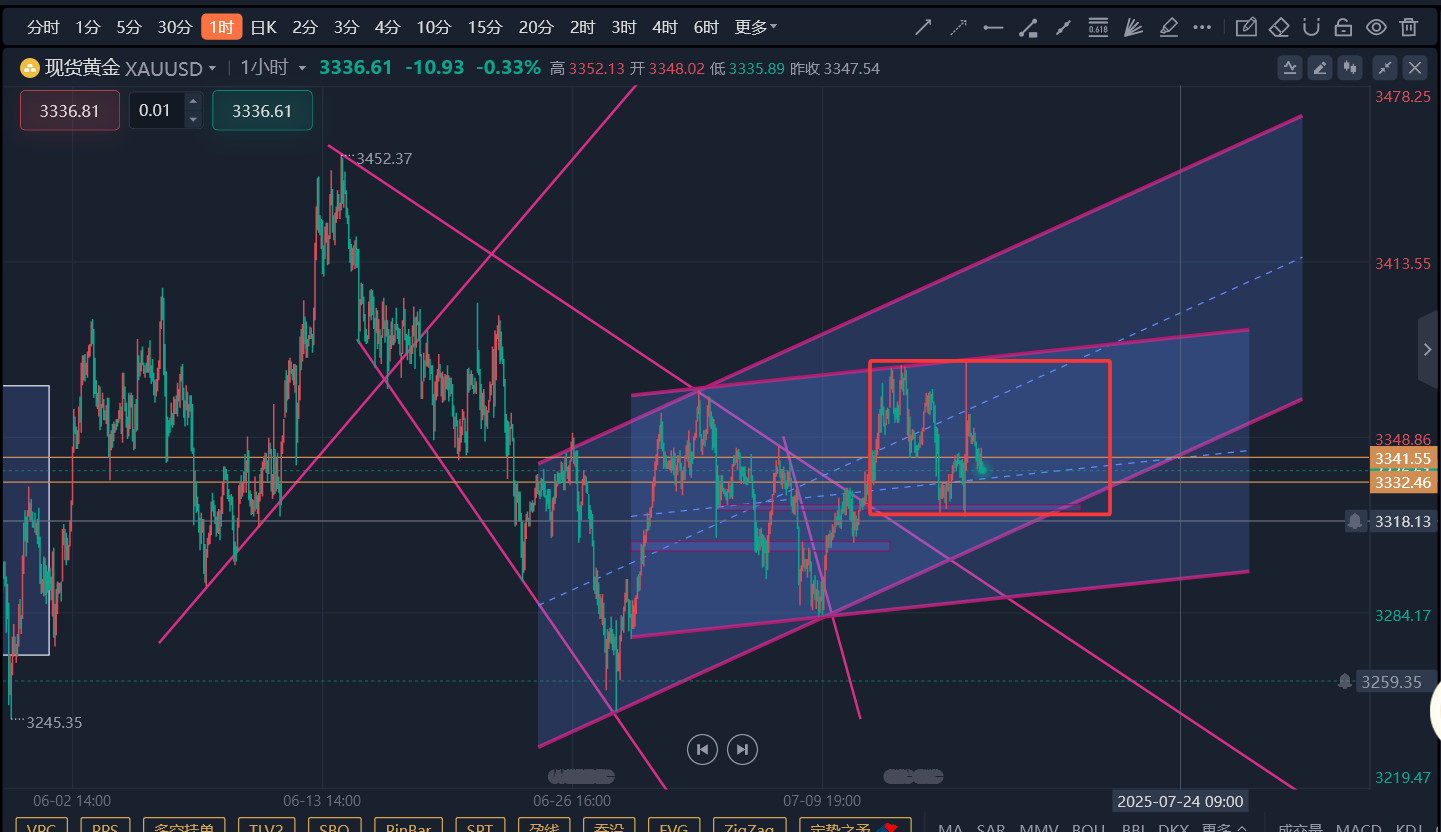Toggle the magnet snap tool
The width and height of the screenshot is (1441, 832).
click(1312, 27)
